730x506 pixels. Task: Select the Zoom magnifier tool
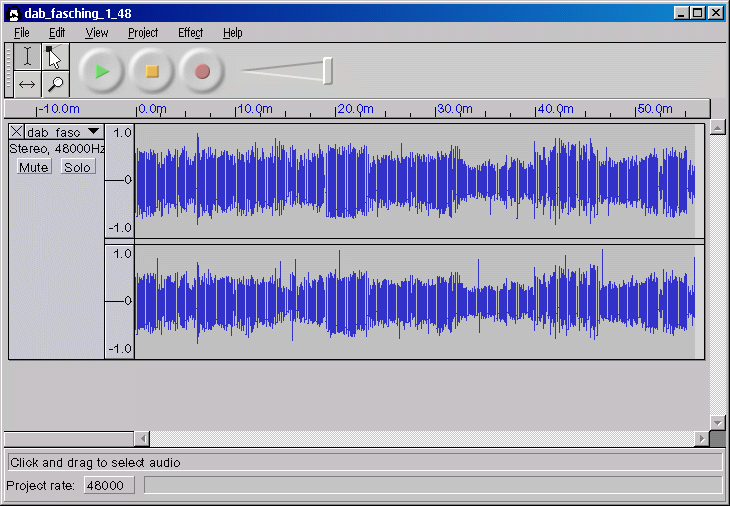[55, 84]
